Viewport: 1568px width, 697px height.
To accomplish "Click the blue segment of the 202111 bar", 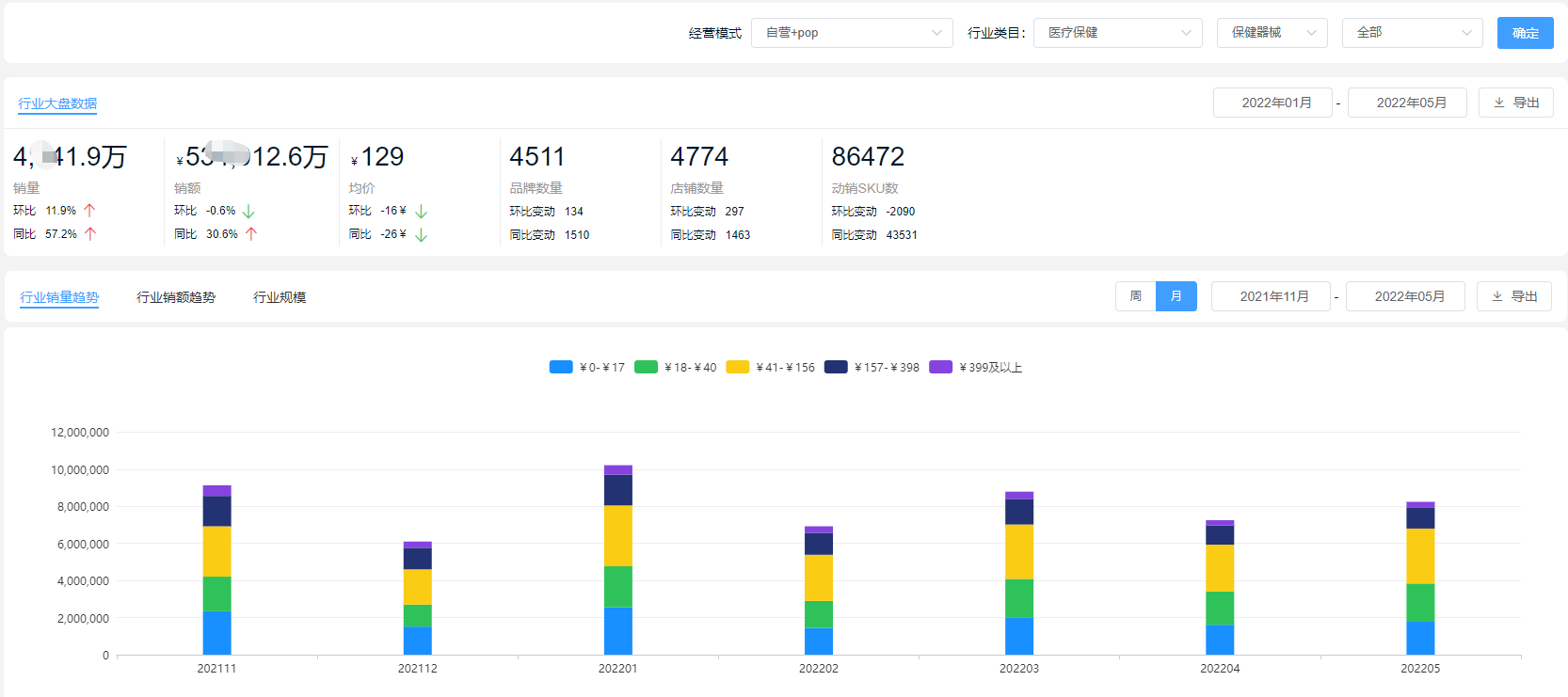I will [217, 633].
